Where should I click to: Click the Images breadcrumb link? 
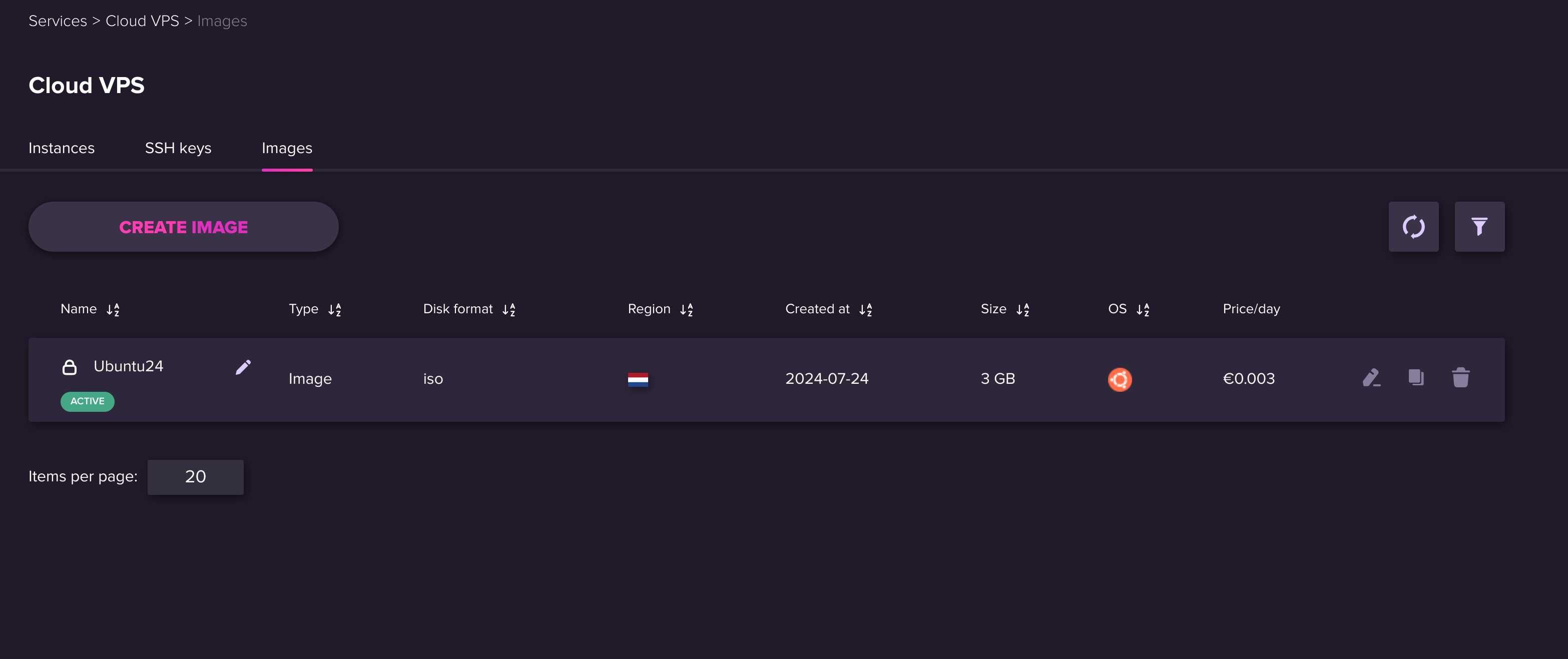pyautogui.click(x=222, y=21)
